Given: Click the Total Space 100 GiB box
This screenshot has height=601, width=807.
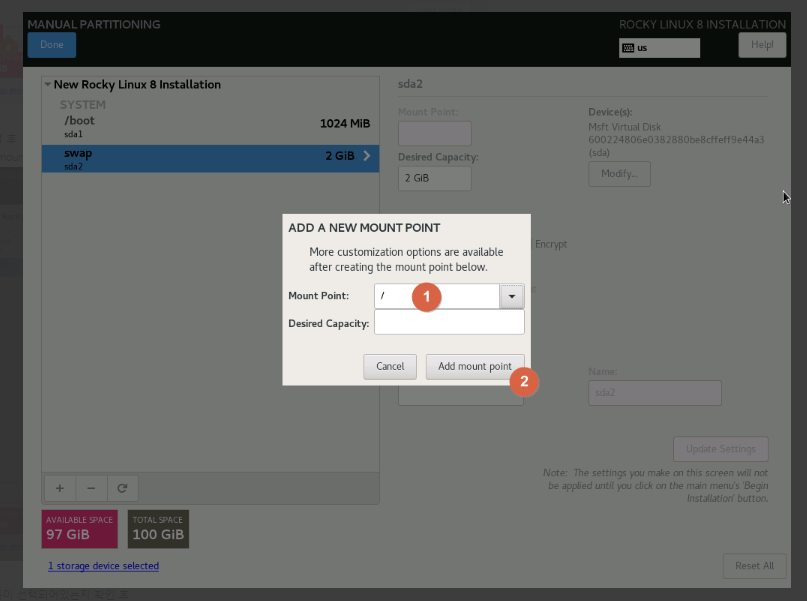Looking at the screenshot, I should coord(158,529).
